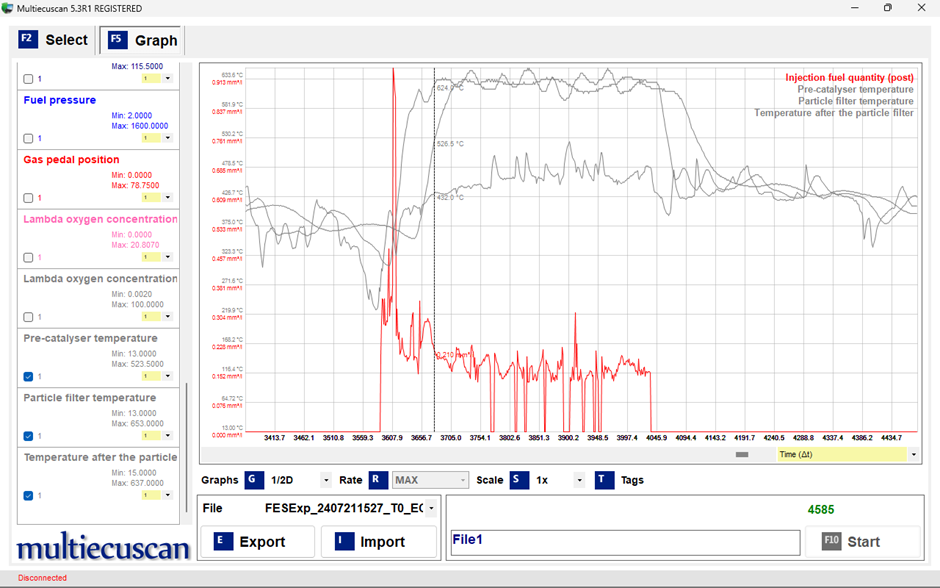Open the Graphs 1/2D dropdown
940x588 pixels.
[x=326, y=480]
